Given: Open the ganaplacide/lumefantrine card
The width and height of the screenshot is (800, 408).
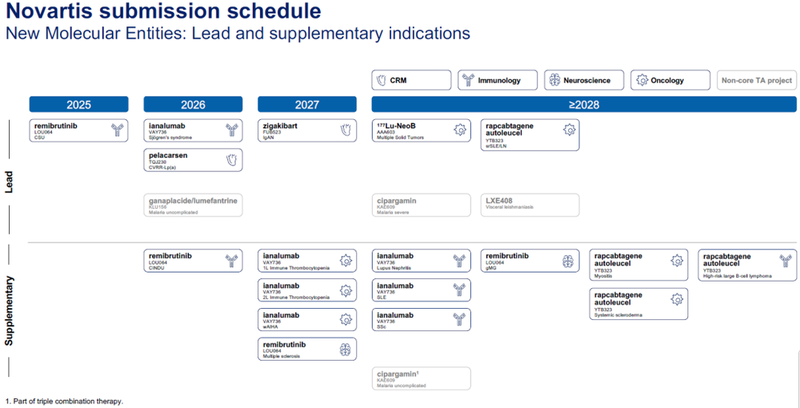Looking at the screenshot, I should 195,204.
